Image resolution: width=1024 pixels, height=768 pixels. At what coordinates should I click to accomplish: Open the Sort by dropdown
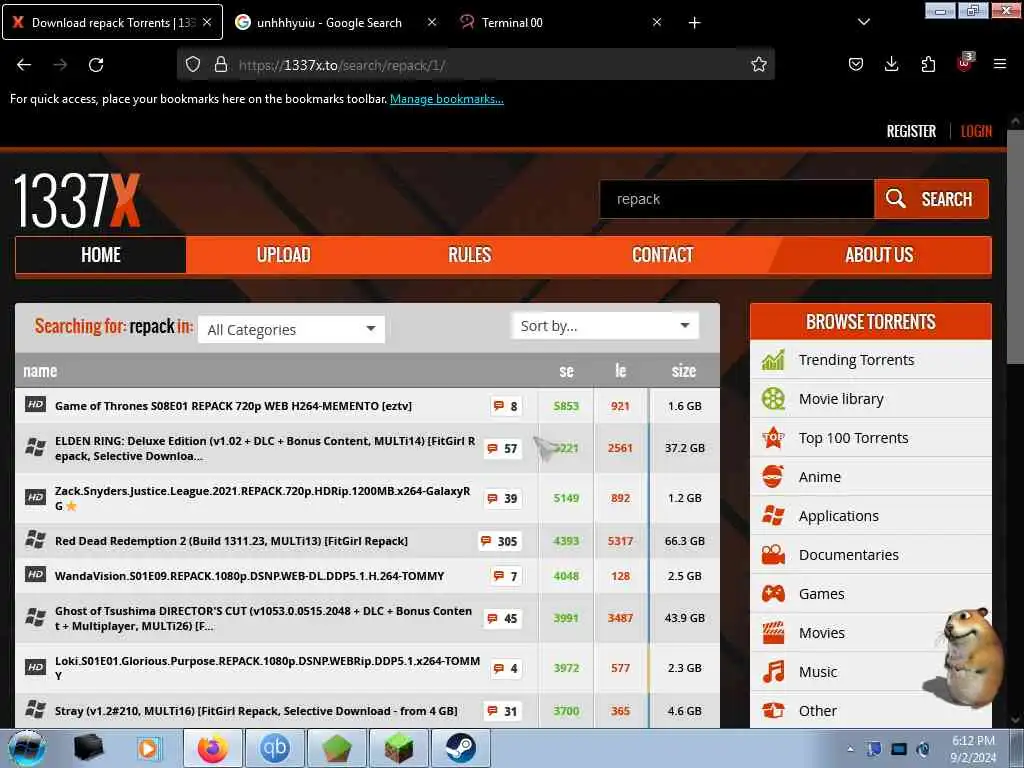pos(605,326)
